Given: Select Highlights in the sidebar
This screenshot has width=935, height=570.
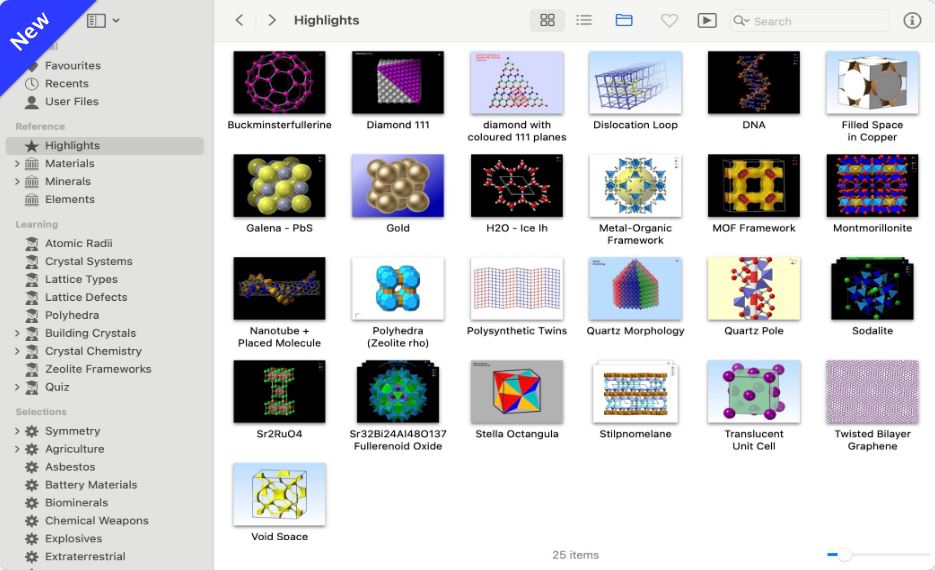Looking at the screenshot, I should click(x=105, y=145).
